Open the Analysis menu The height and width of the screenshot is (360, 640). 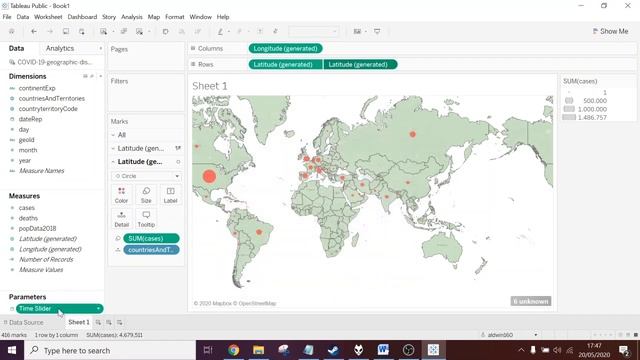(131, 17)
